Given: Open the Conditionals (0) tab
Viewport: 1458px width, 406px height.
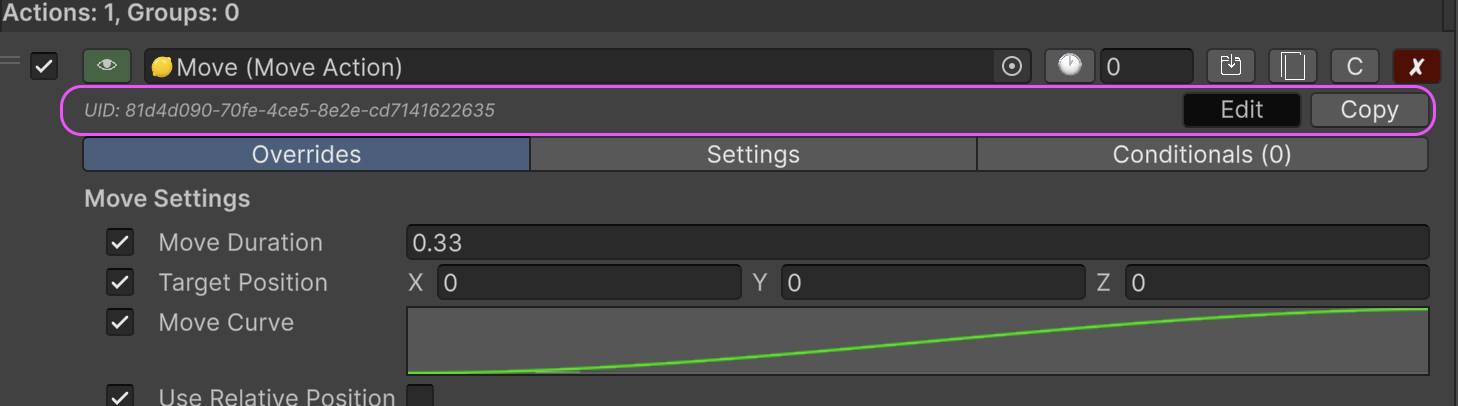Looking at the screenshot, I should click(1201, 155).
